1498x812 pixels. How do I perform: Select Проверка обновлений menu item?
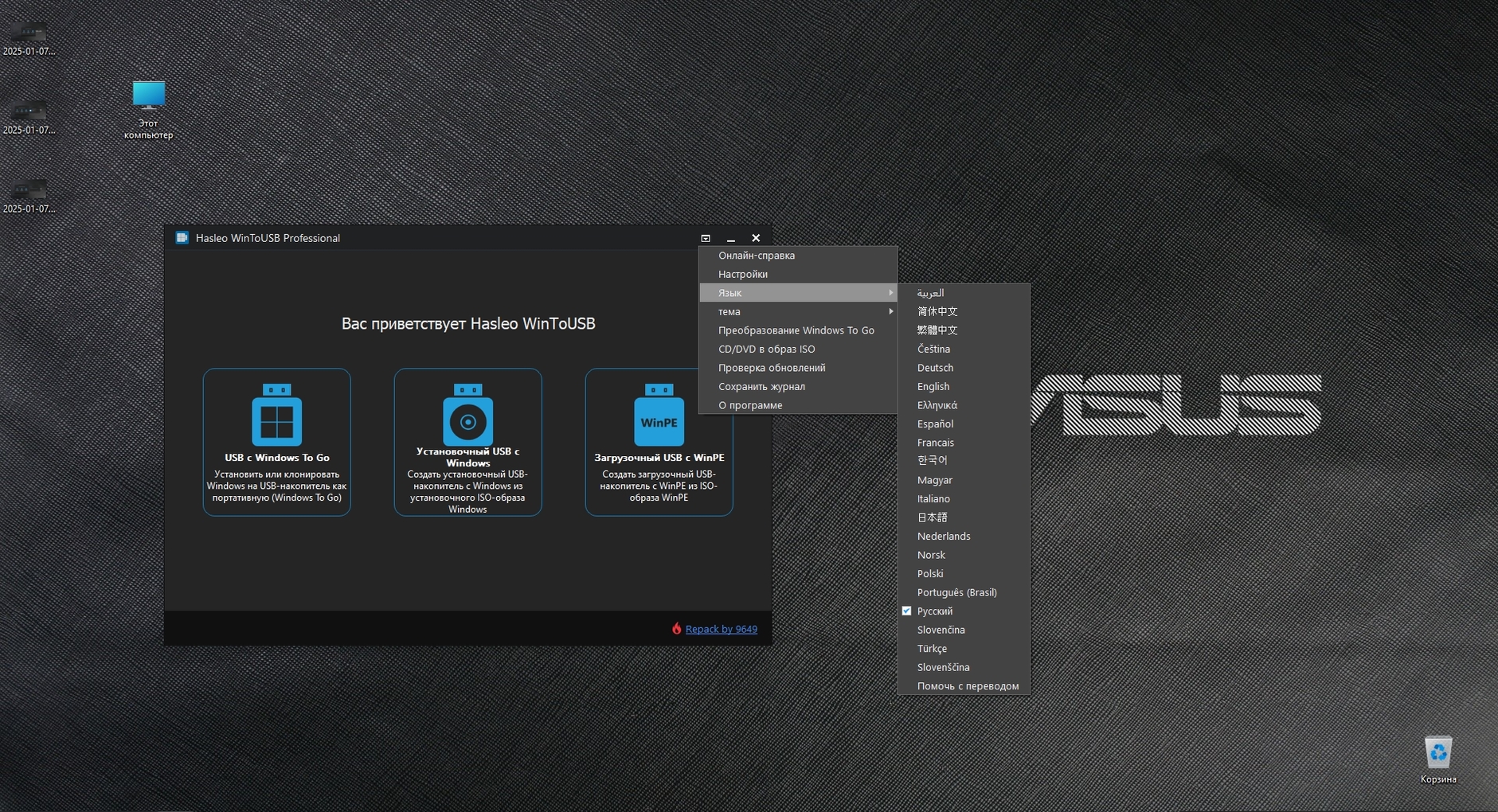tap(798, 368)
